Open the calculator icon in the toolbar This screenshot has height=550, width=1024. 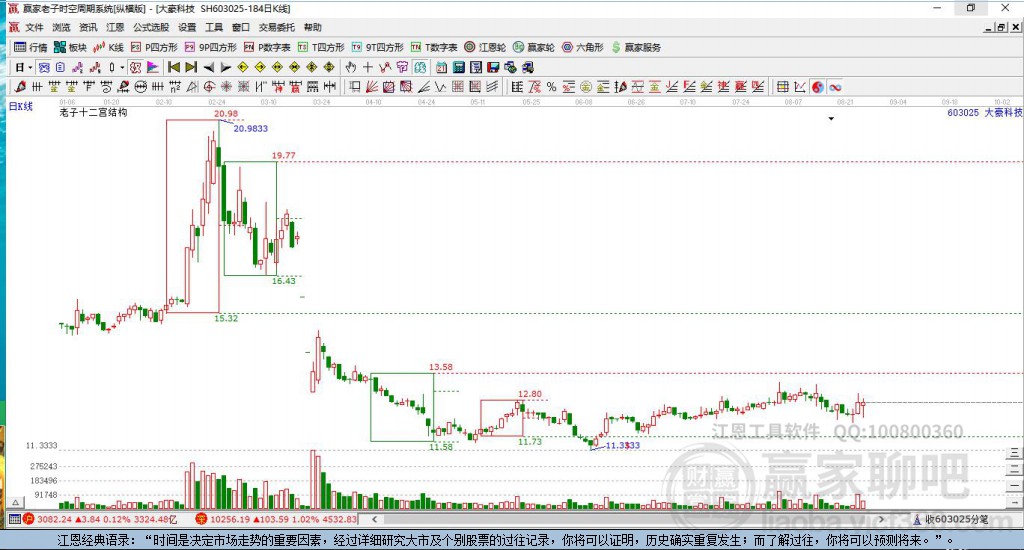(458, 67)
